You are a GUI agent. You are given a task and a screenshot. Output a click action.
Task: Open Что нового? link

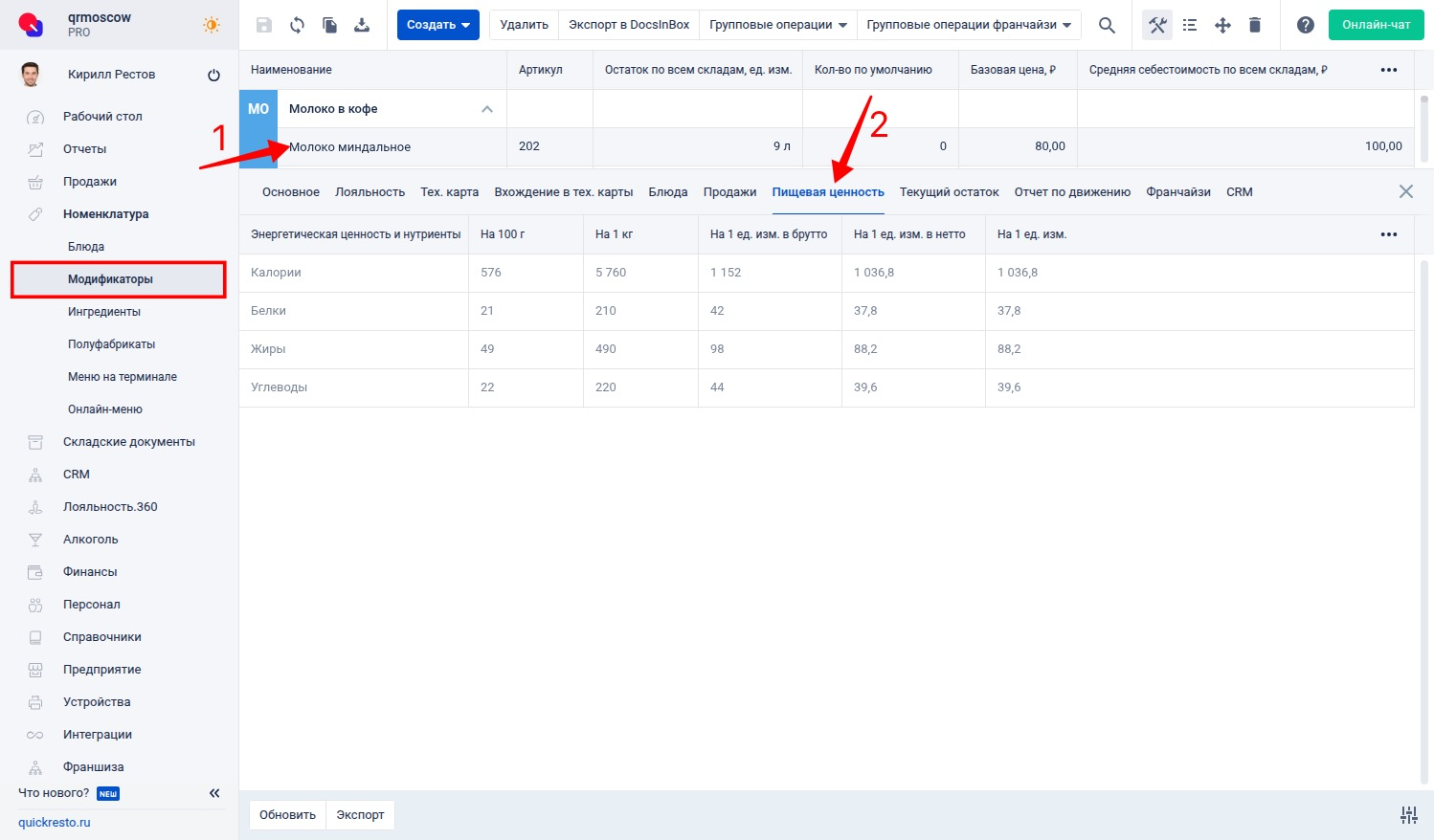click(x=54, y=793)
